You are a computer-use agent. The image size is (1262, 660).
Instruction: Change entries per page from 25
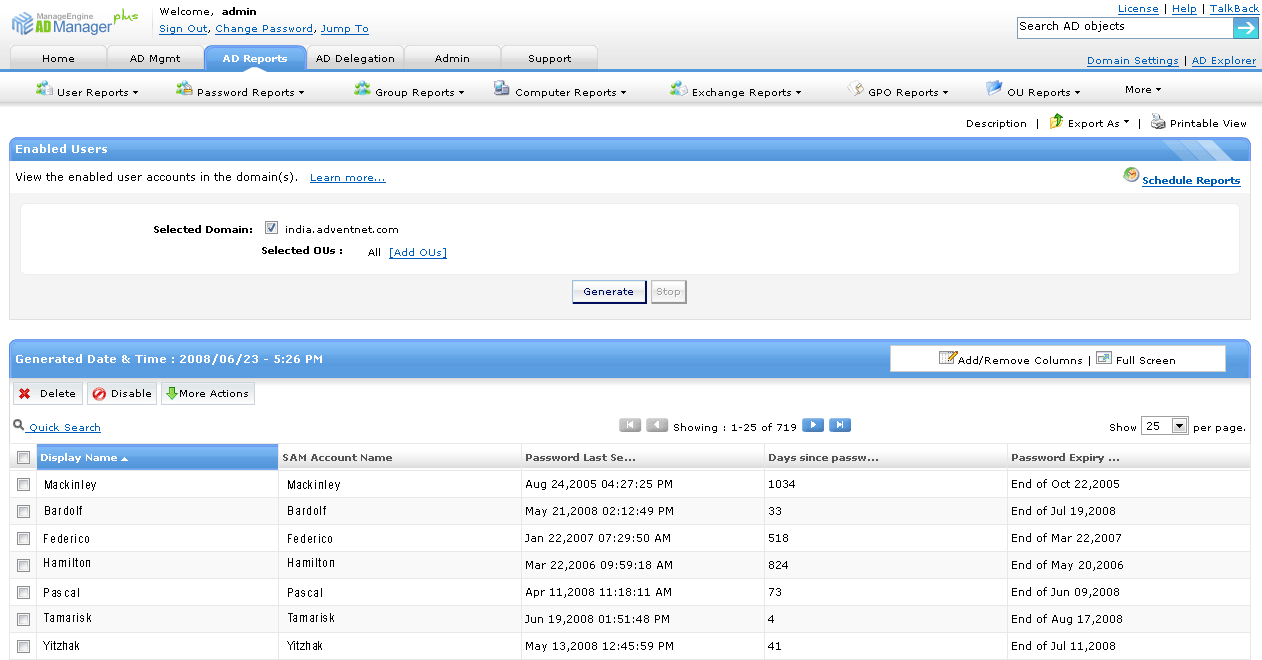1164,425
